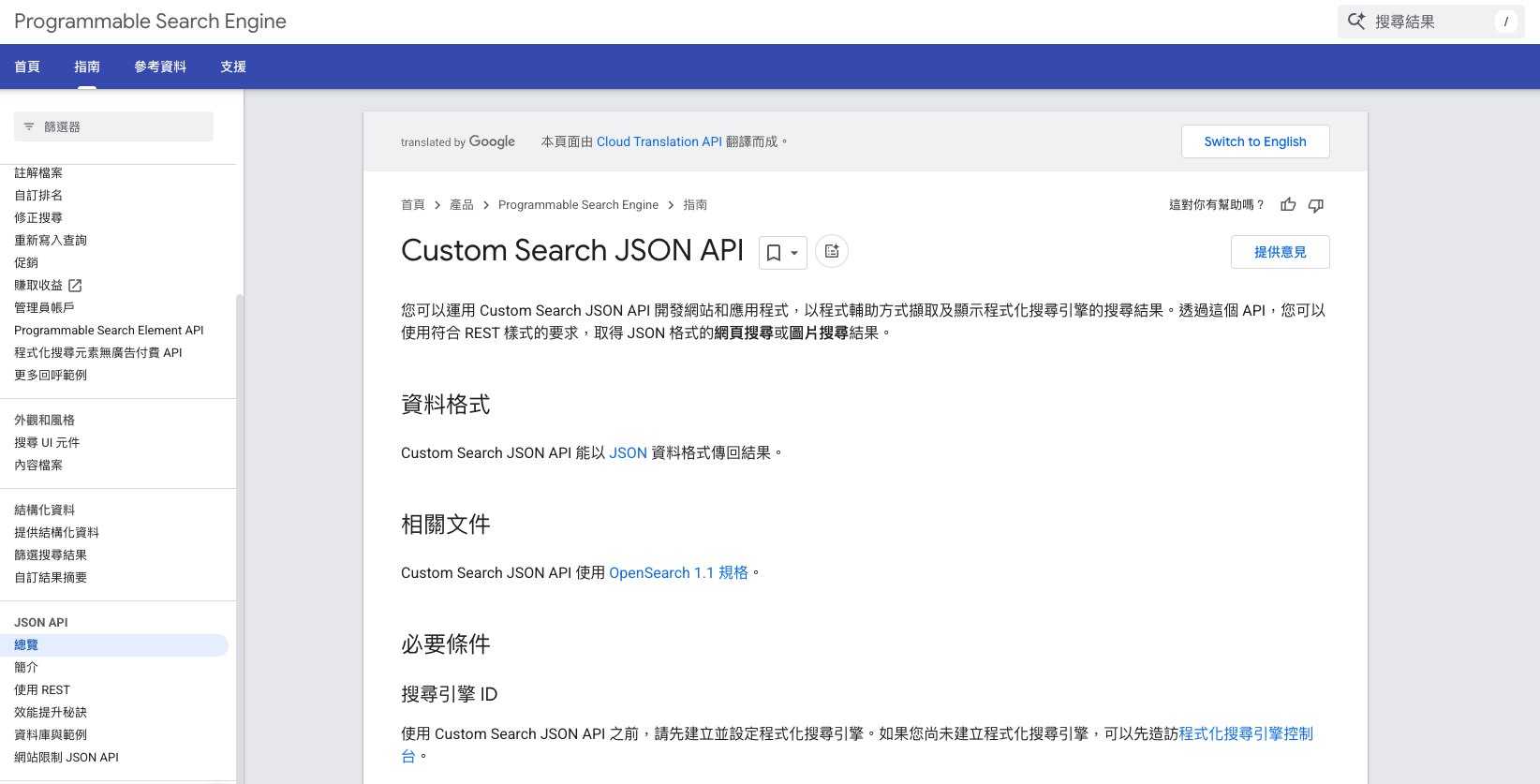Click the translated by Google label
Screen dimensions: 1540x784
(458, 141)
